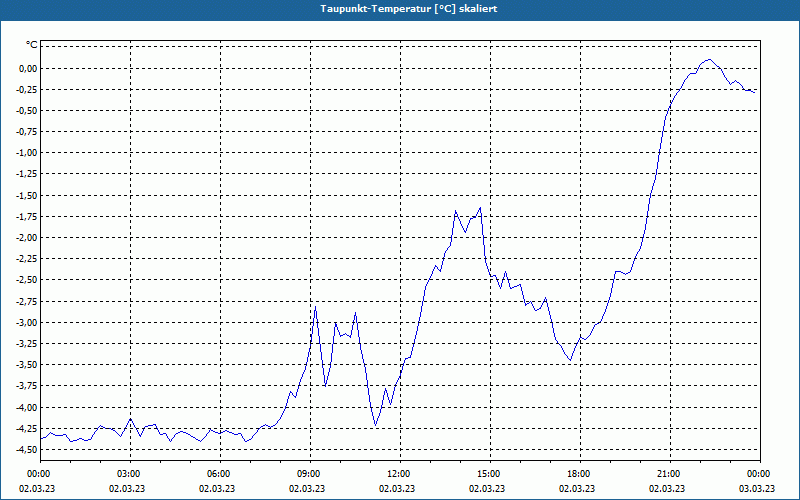Click the 03:00 time label
The height and width of the screenshot is (500, 800).
click(x=130, y=474)
